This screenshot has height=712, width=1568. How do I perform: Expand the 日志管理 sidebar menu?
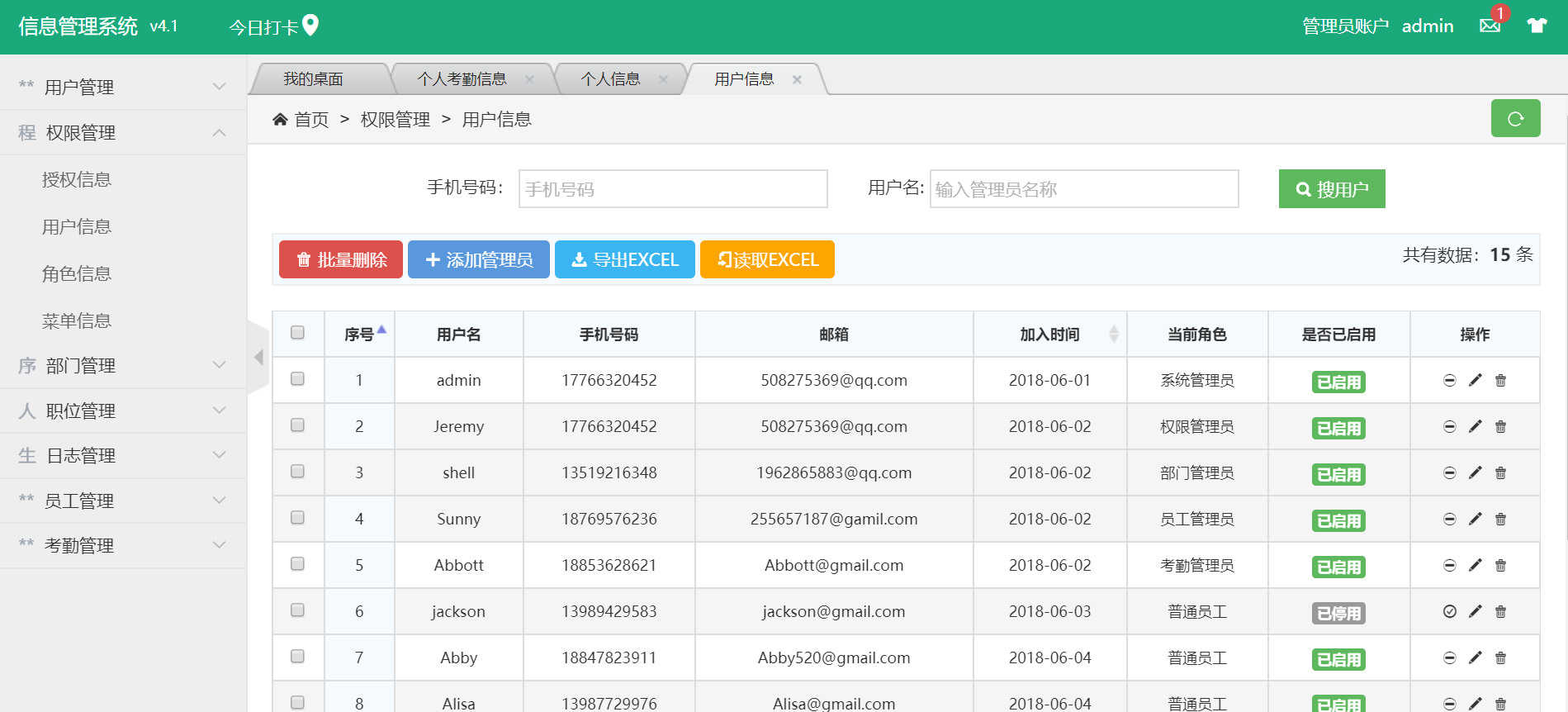click(123, 455)
